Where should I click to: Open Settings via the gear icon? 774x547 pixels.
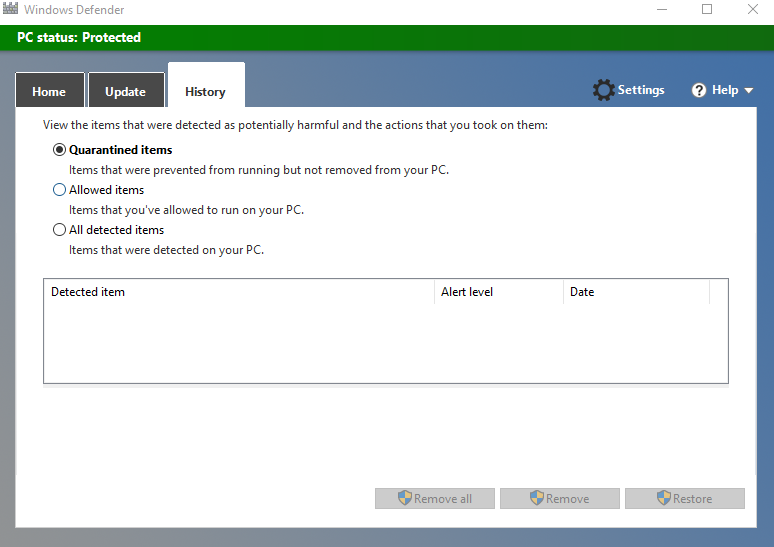point(603,90)
